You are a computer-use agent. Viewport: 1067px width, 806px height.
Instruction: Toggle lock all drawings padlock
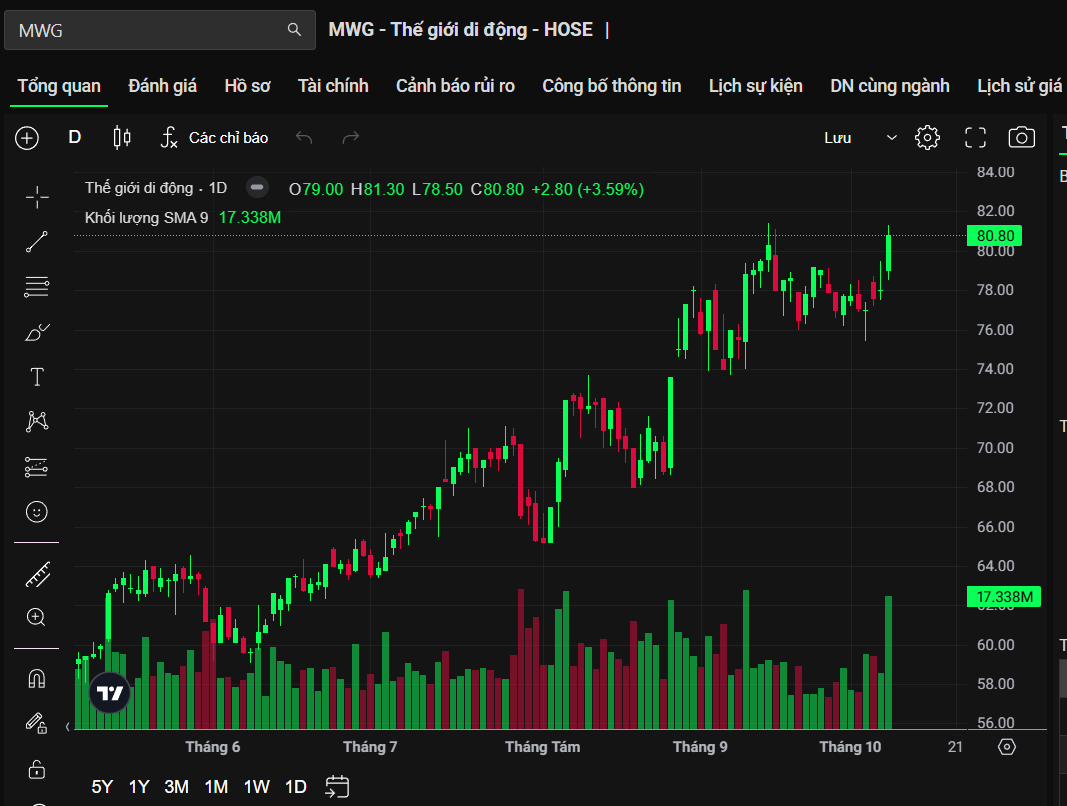(37, 769)
